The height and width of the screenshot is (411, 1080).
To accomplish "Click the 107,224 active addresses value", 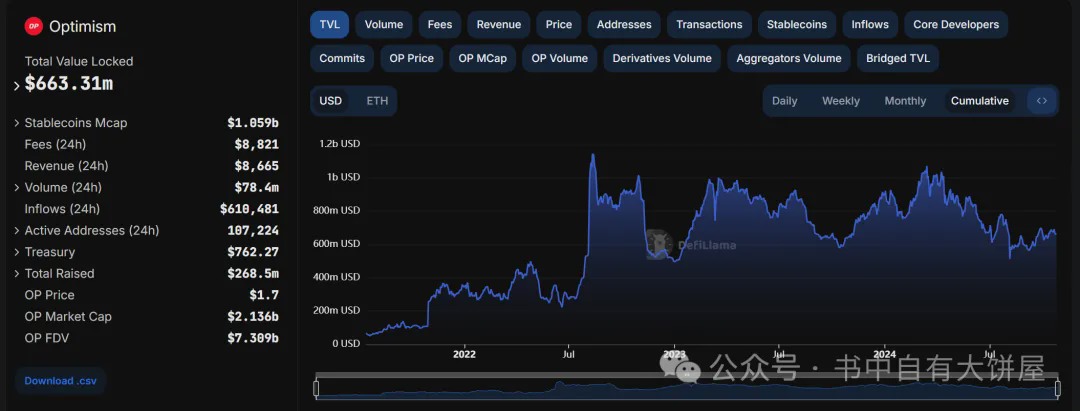I will 253,231.
